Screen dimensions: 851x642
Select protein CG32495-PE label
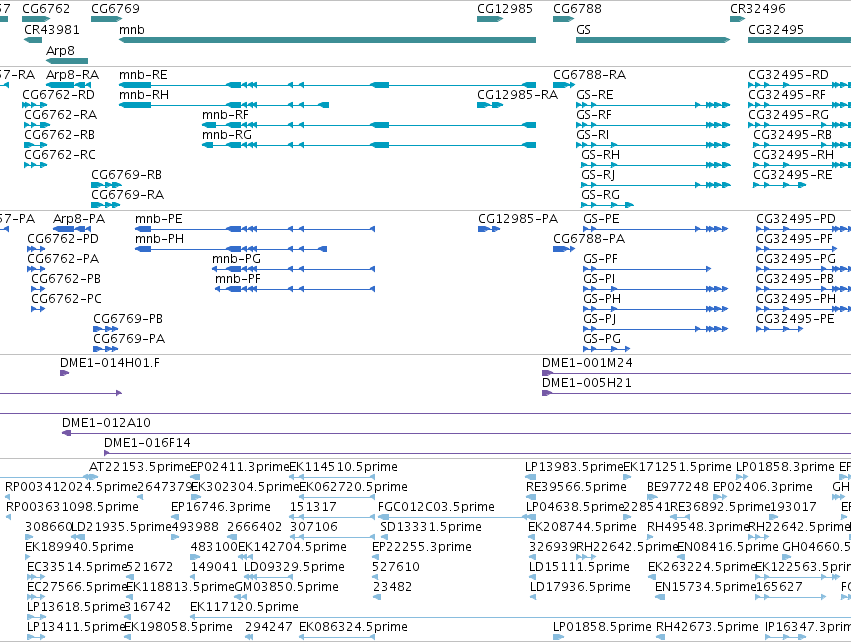(x=795, y=319)
